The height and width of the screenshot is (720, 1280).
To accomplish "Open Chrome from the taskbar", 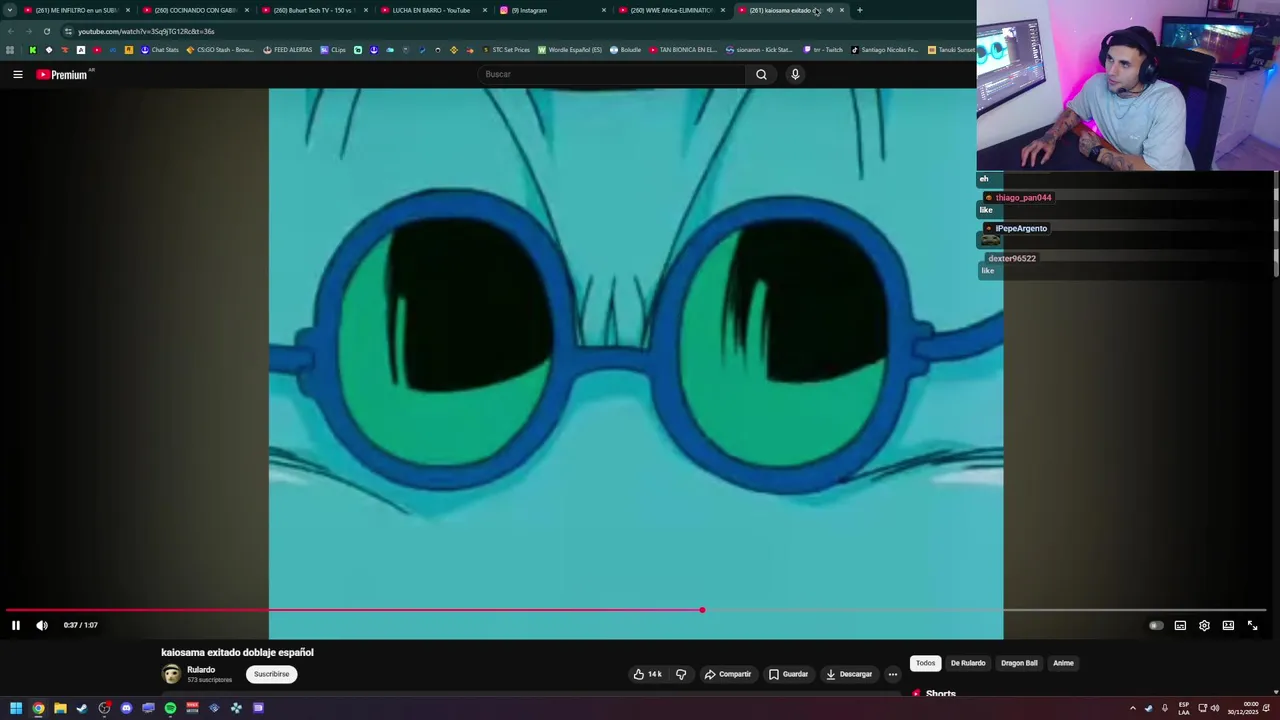I will click(38, 708).
